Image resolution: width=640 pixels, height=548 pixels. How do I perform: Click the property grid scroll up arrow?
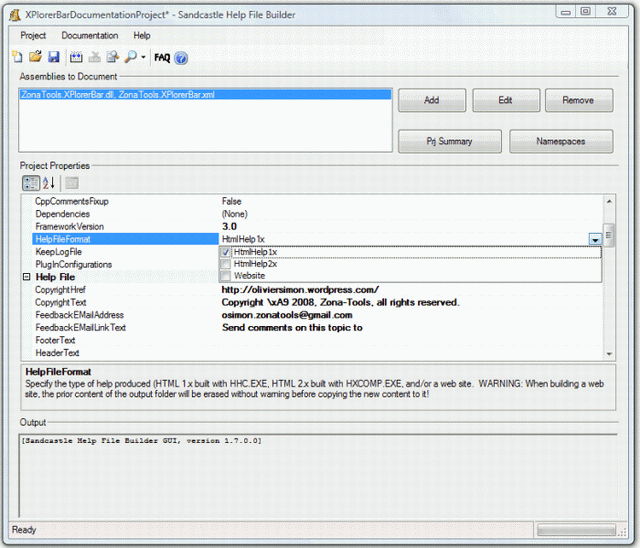[609, 201]
